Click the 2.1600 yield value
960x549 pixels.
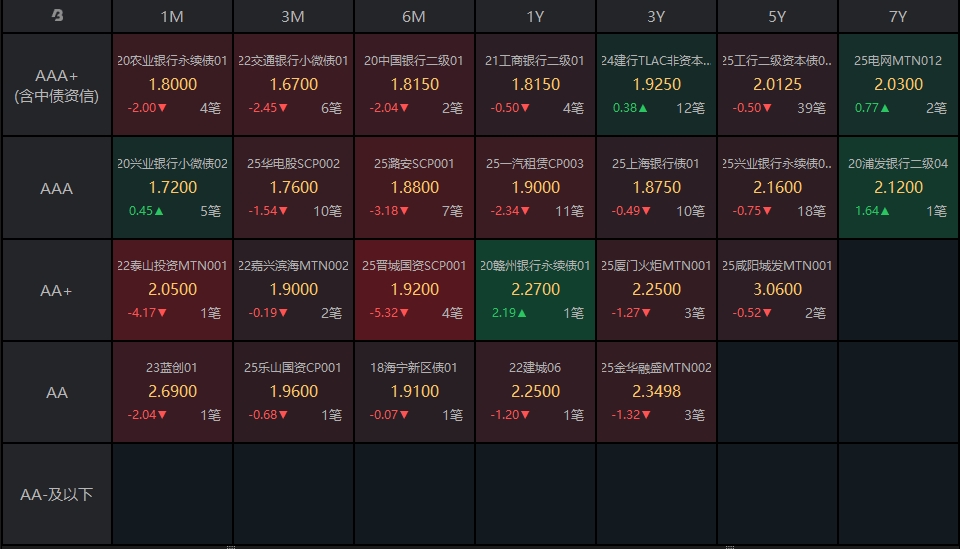tap(777, 187)
